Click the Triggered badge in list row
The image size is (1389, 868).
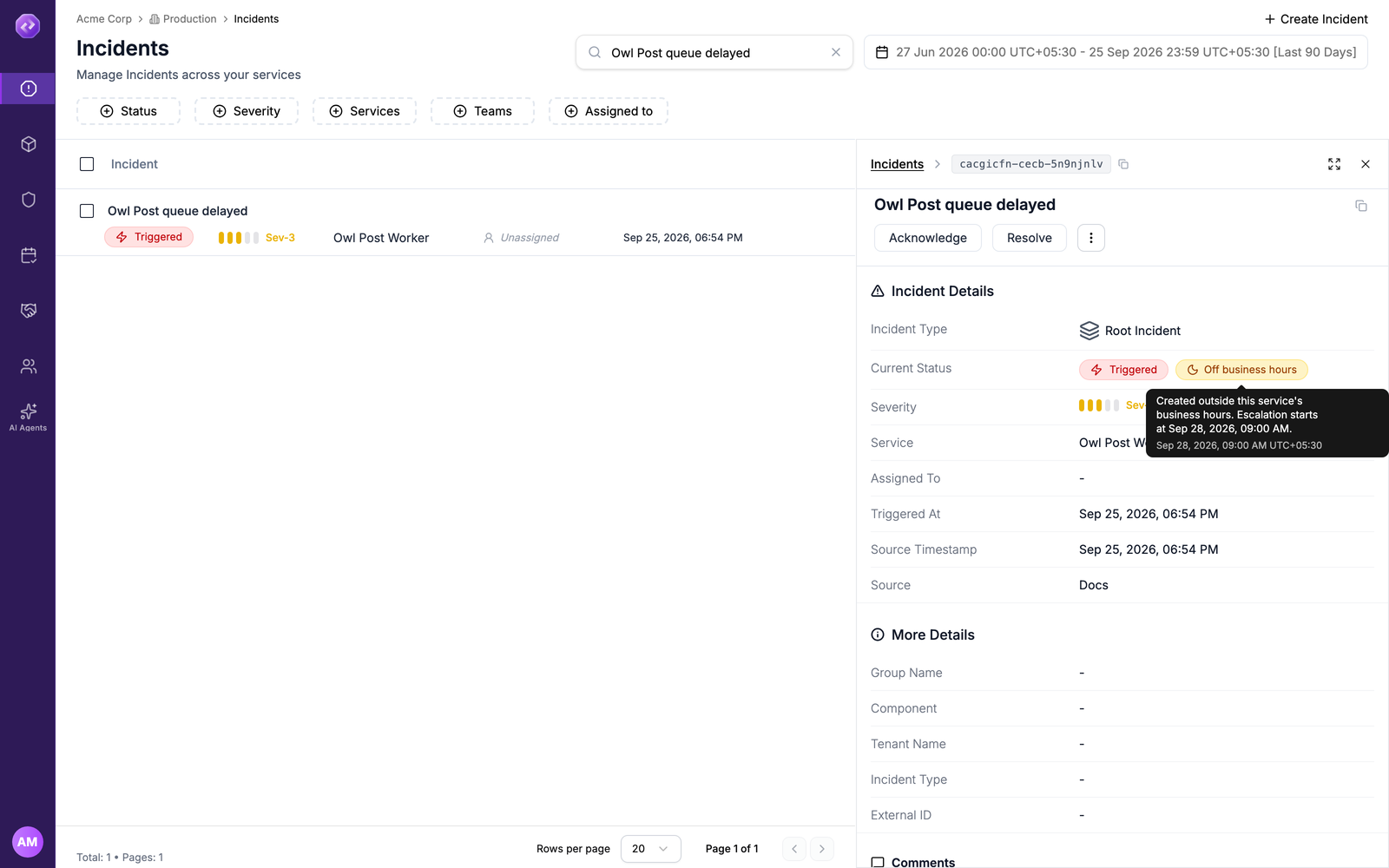point(148,237)
